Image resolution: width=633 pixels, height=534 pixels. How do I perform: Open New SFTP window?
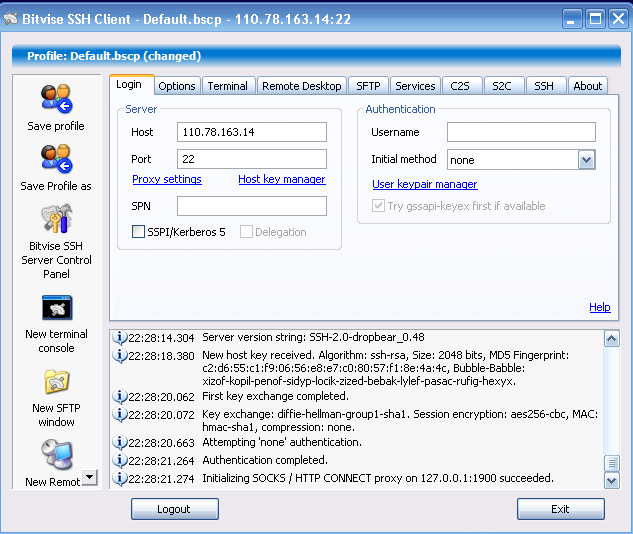pos(57,381)
